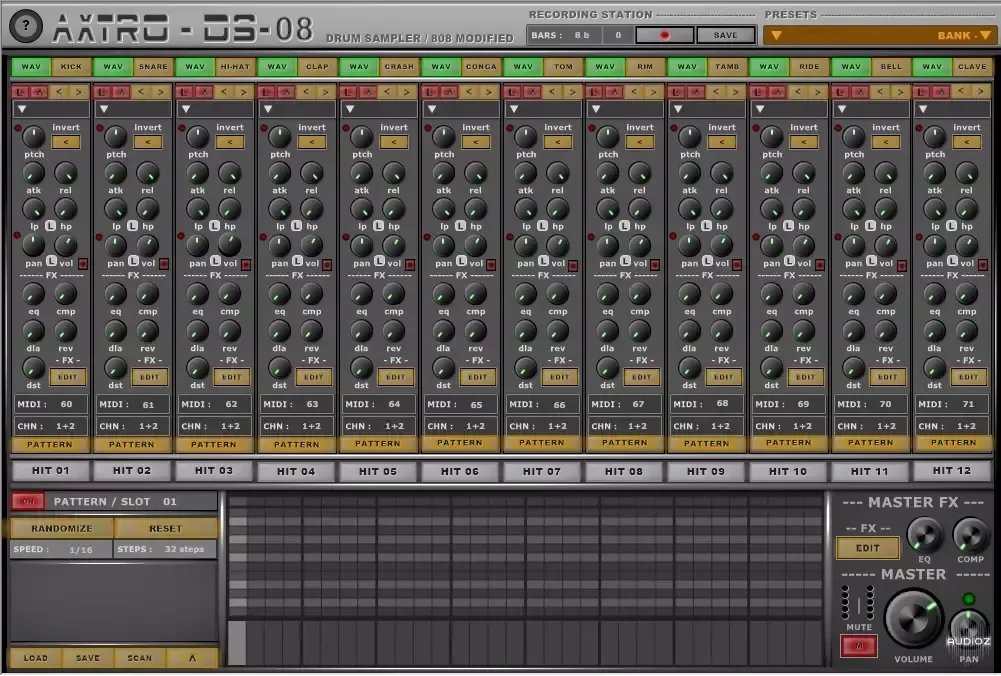This screenshot has height=676, width=1001.
Task: Toggle the red mute square on BELL strip
Action: click(901, 264)
